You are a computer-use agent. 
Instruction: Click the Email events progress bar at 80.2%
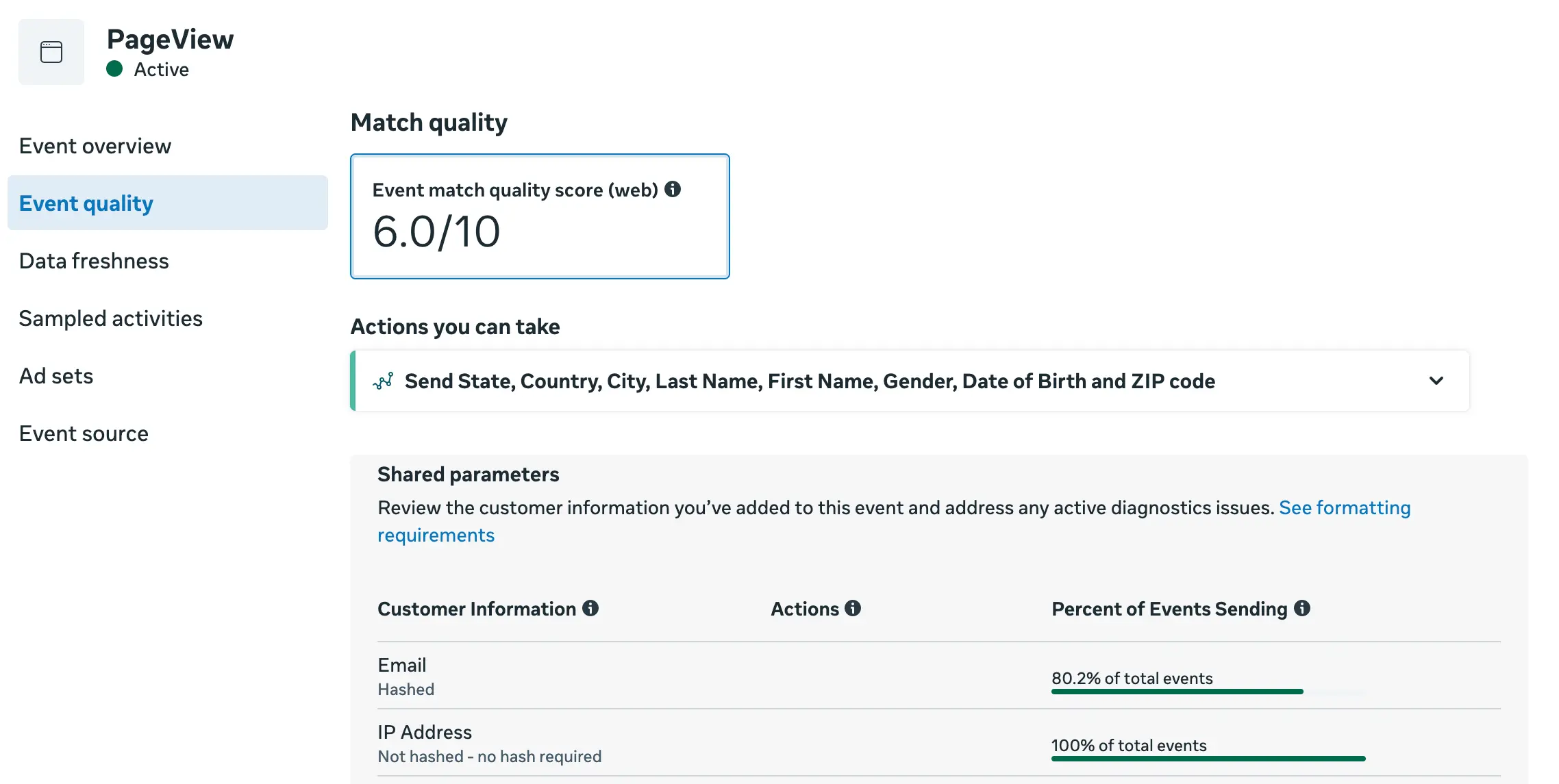click(x=1177, y=692)
